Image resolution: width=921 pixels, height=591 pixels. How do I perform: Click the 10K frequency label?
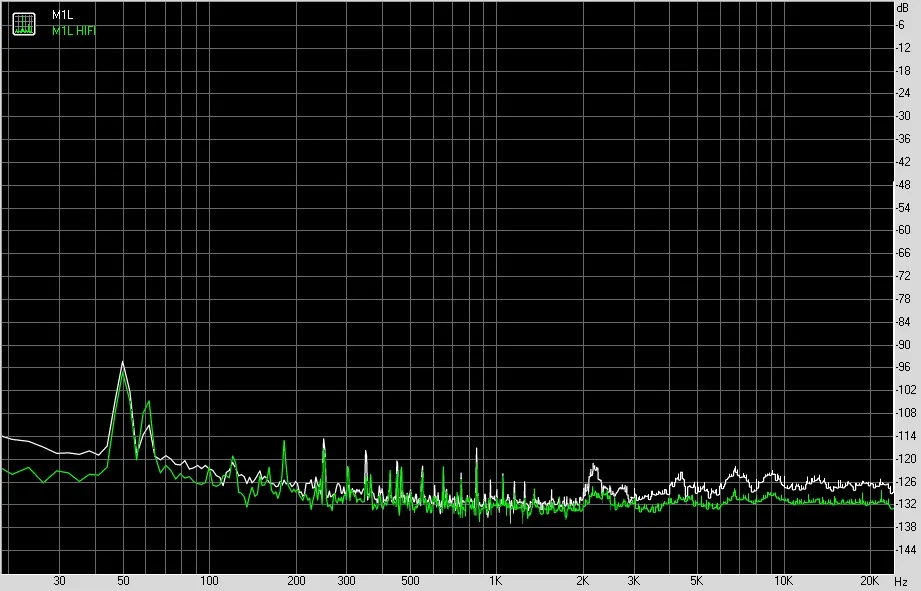pos(783,581)
